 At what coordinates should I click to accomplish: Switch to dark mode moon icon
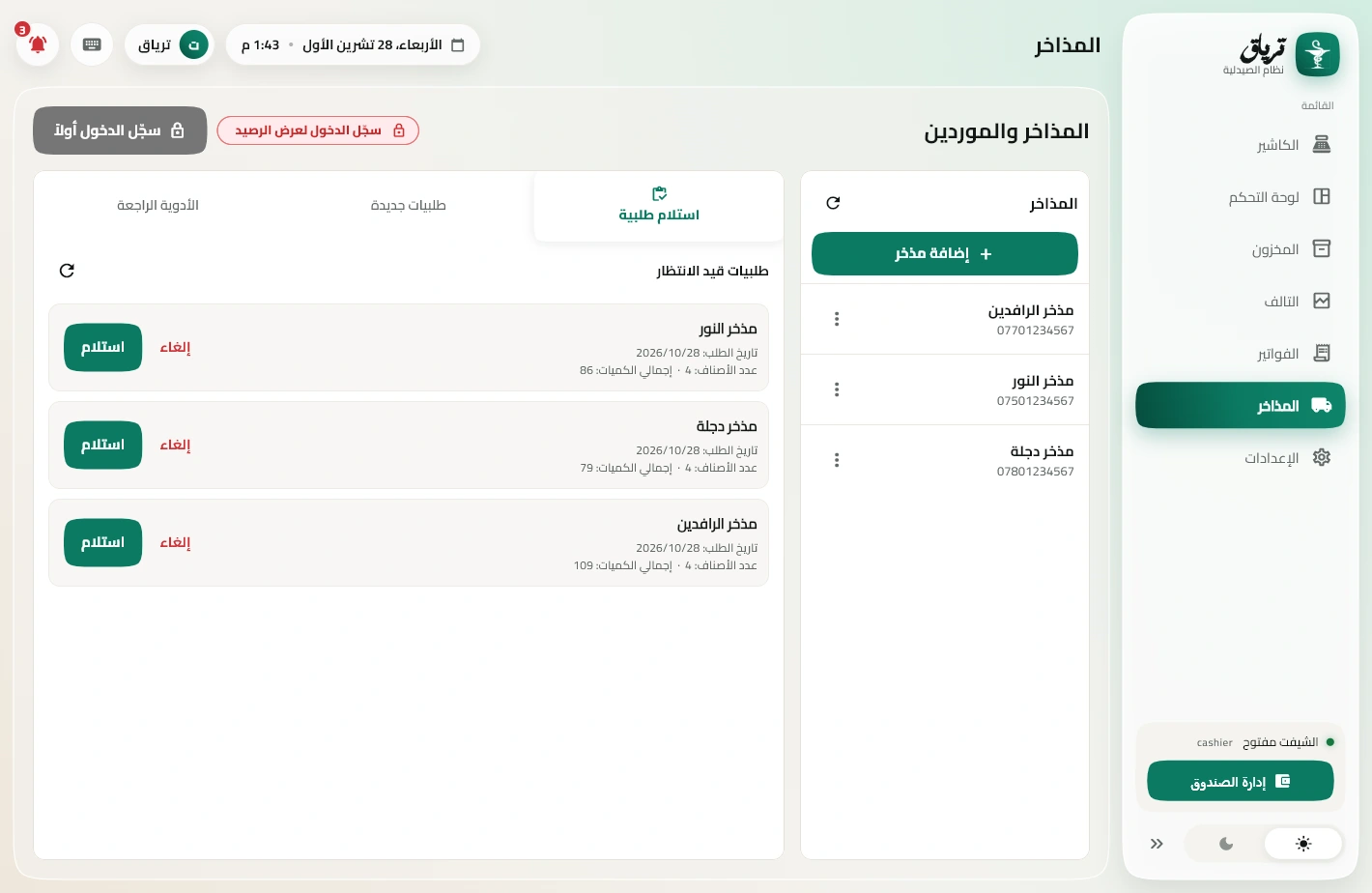[1226, 844]
